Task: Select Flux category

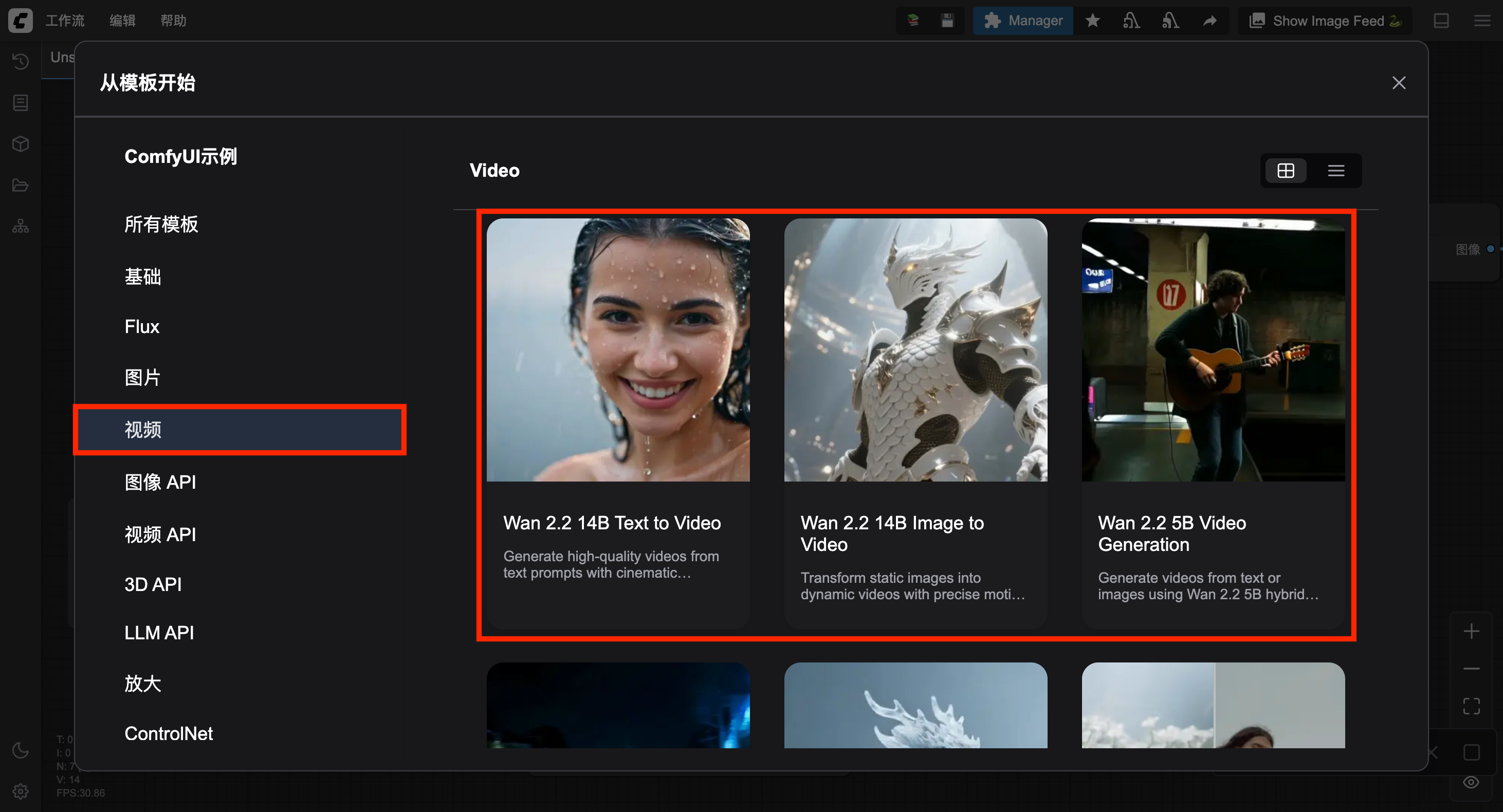Action: tap(241, 327)
